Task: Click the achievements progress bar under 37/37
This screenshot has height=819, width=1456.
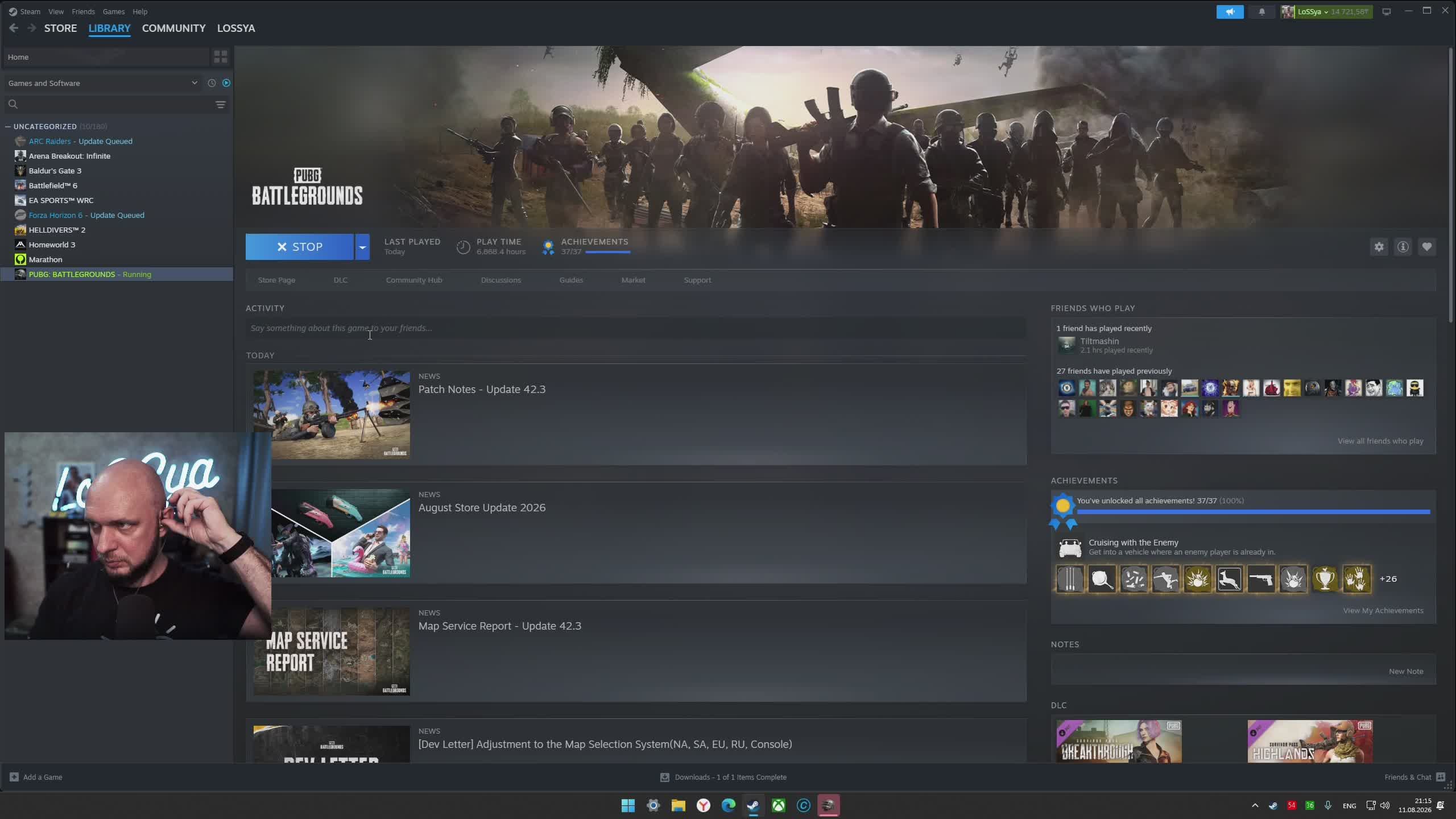Action: [x=607, y=252]
